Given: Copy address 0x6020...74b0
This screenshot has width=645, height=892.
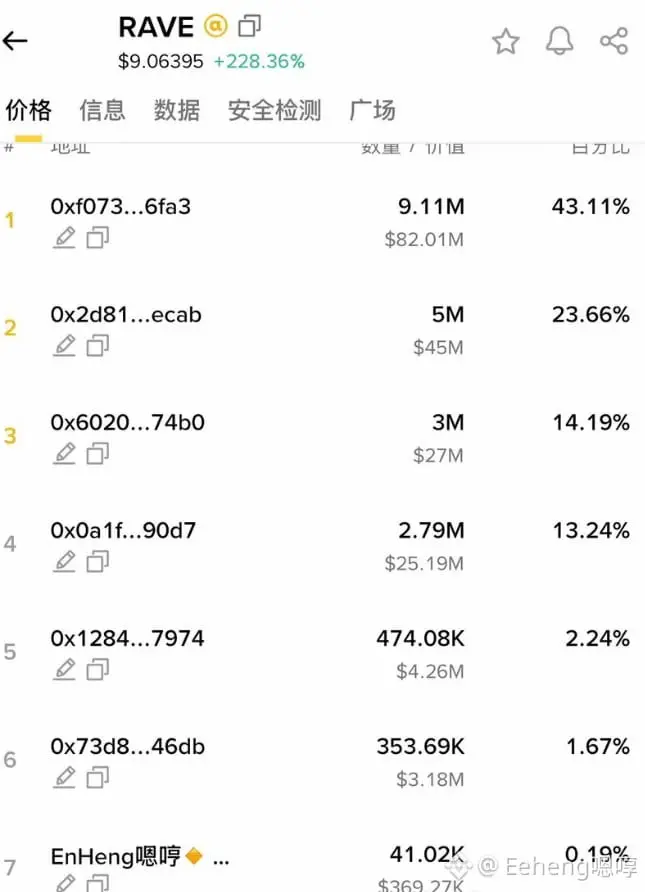Looking at the screenshot, I should (x=97, y=453).
